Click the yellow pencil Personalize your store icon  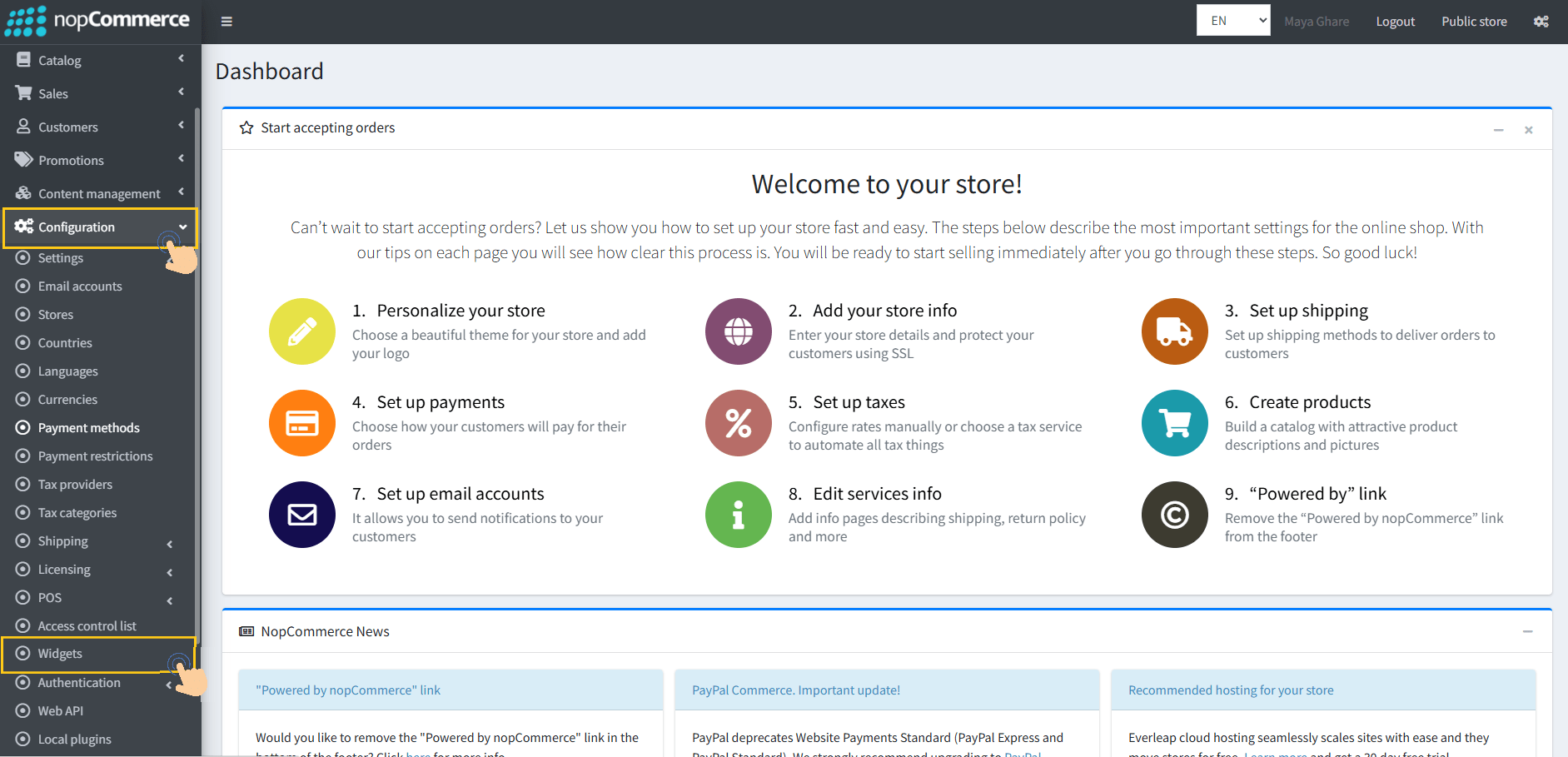tap(301, 331)
